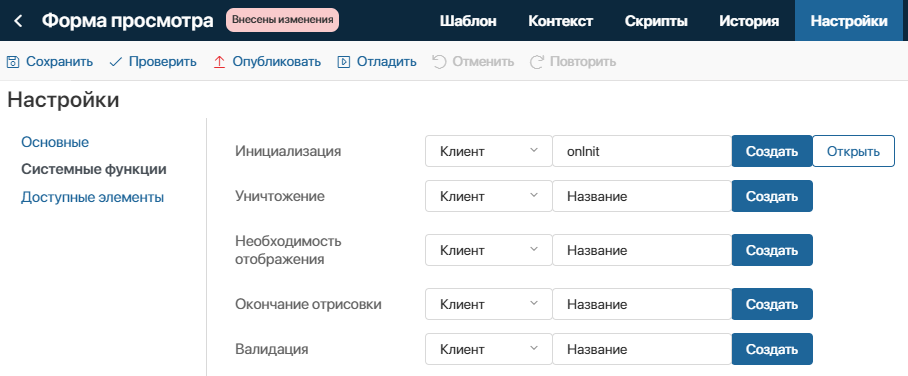The image size is (908, 376).
Task: Click the Форма просмотра title
Action: pyautogui.click(x=127, y=21)
